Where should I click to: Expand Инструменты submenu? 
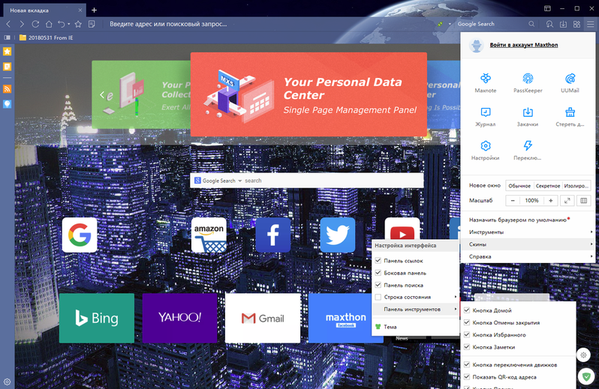(528, 232)
